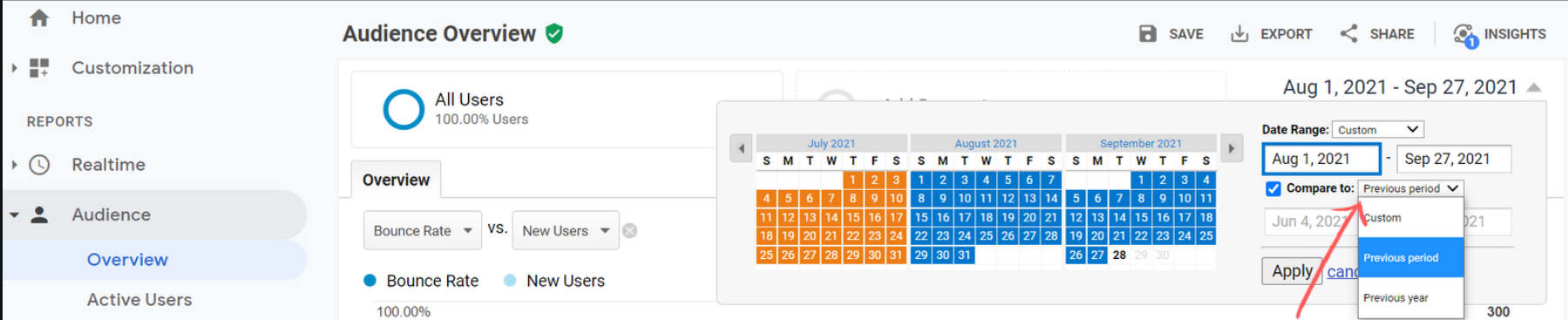
Task: Open the Bounce Rate metric dropdown
Action: (423, 231)
